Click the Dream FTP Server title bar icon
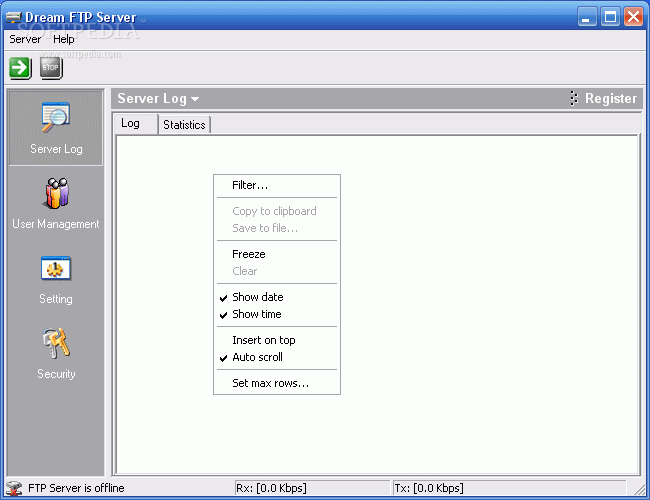The image size is (650, 500). pyautogui.click(x=13, y=17)
